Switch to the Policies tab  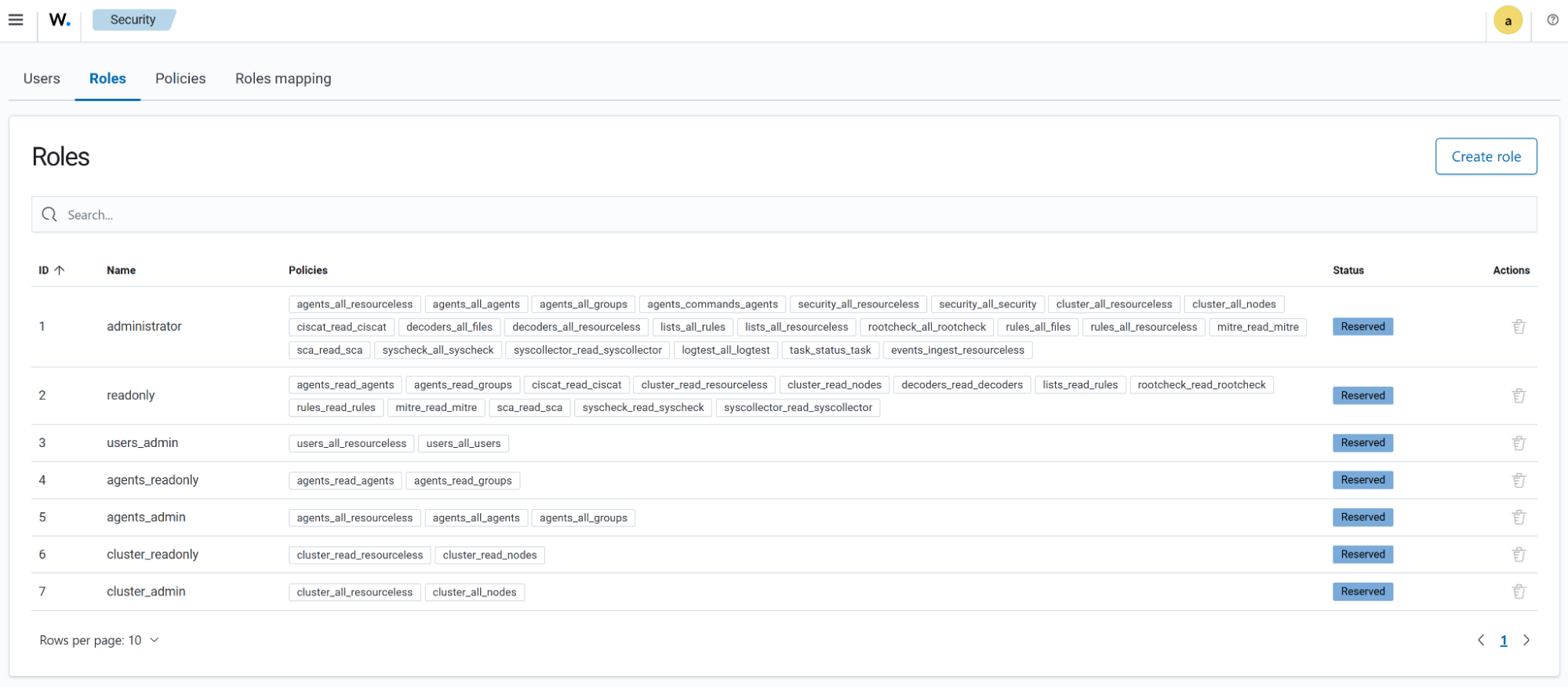tap(180, 78)
